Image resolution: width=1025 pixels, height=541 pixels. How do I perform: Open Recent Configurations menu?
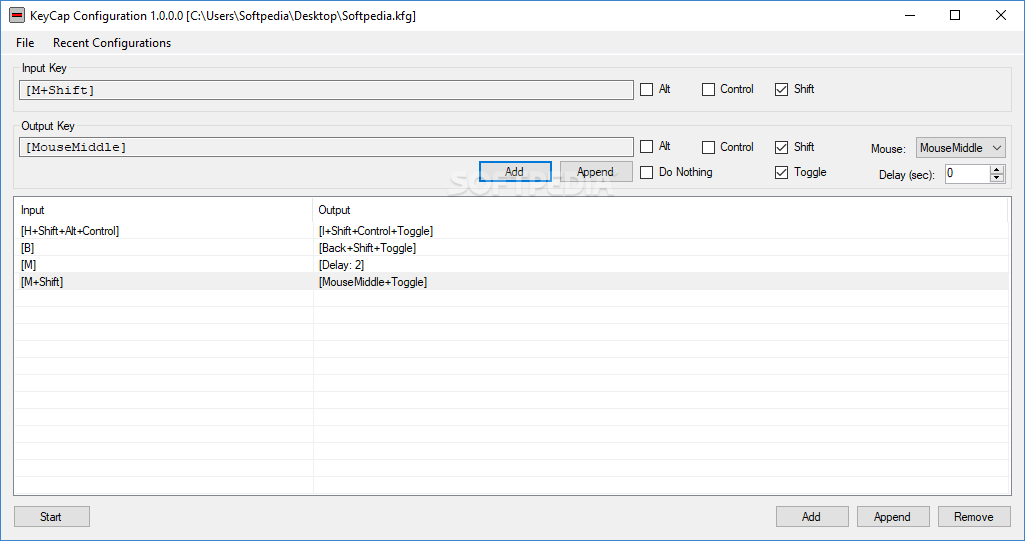pos(112,42)
